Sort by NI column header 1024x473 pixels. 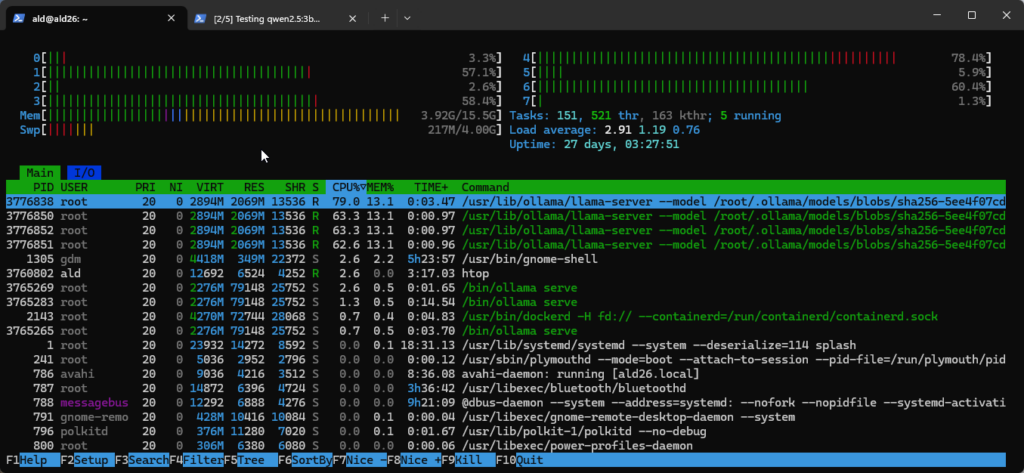click(176, 187)
